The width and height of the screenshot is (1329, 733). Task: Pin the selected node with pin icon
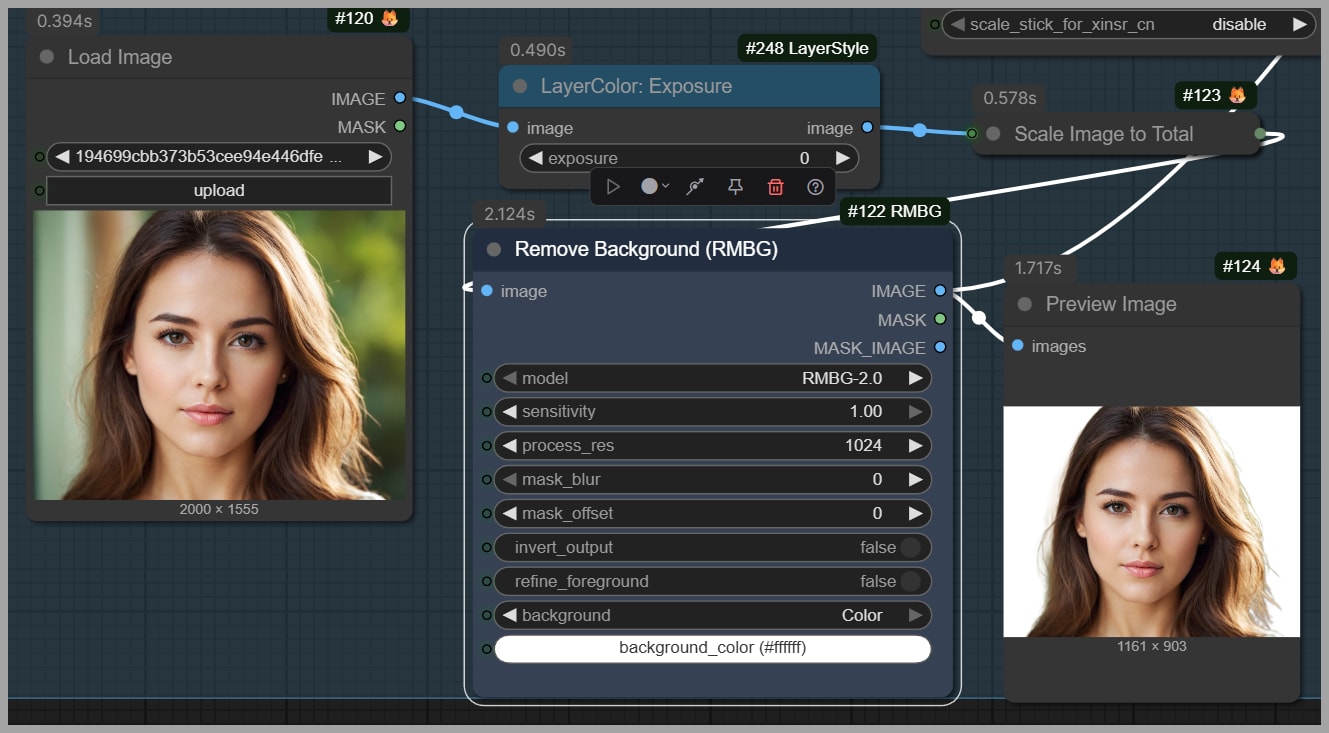pos(735,186)
